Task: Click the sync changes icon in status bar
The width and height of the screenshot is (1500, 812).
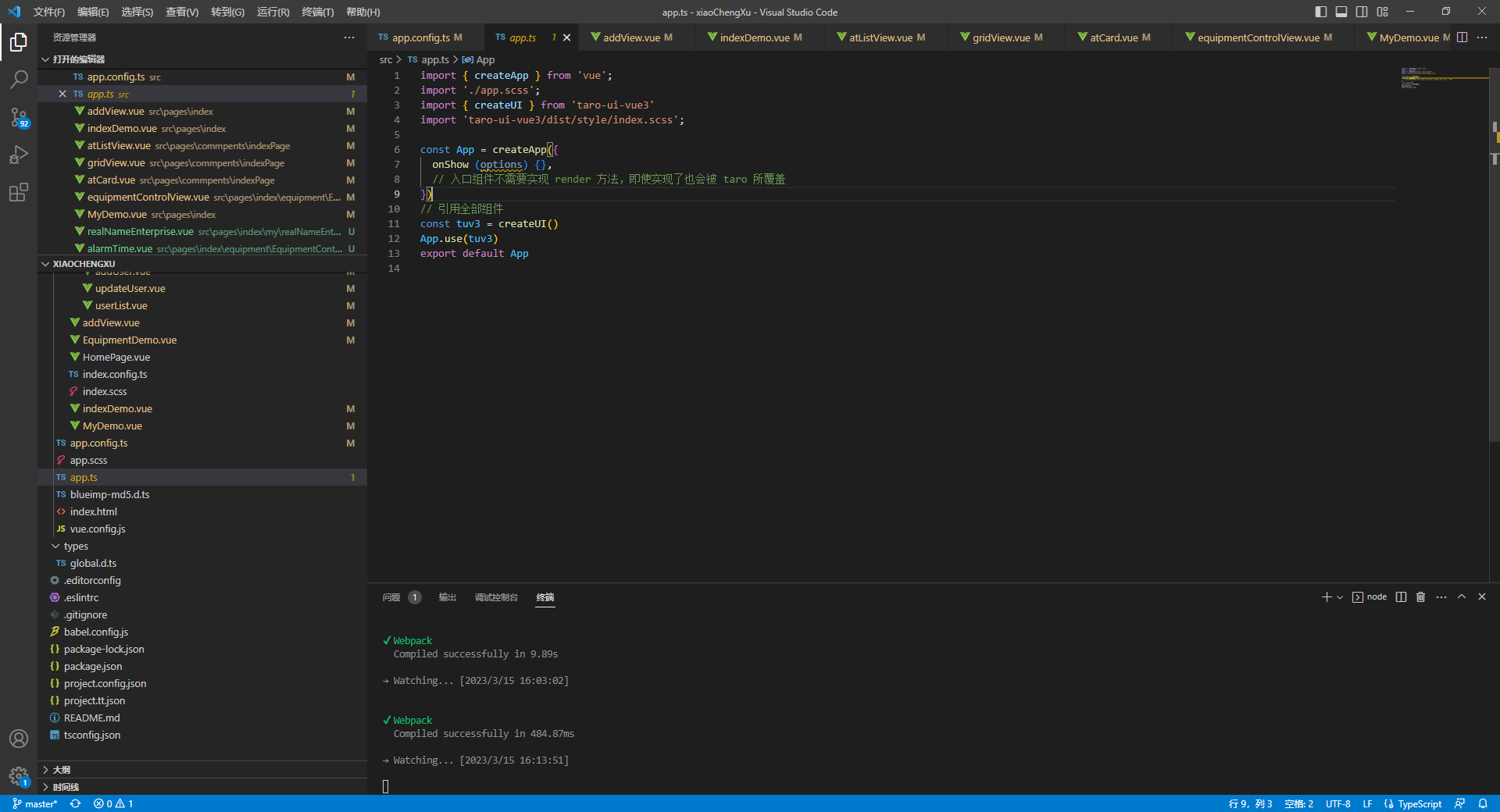Action: tap(75, 803)
